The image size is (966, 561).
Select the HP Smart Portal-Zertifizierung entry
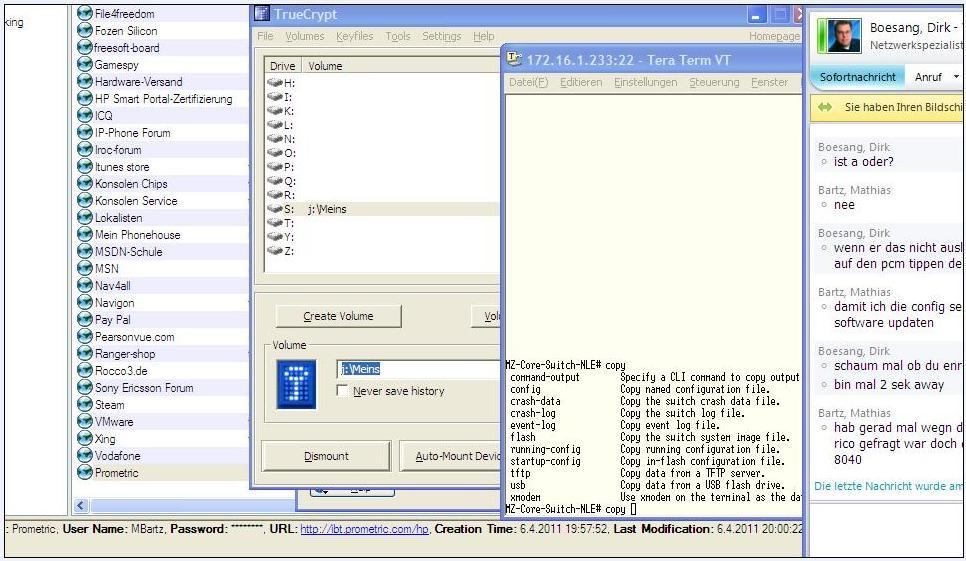(x=163, y=99)
